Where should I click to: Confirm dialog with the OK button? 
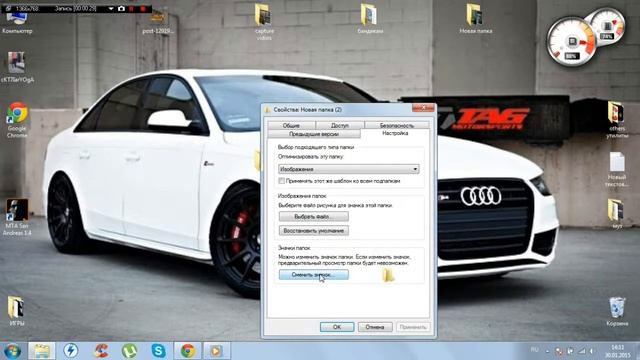337,327
